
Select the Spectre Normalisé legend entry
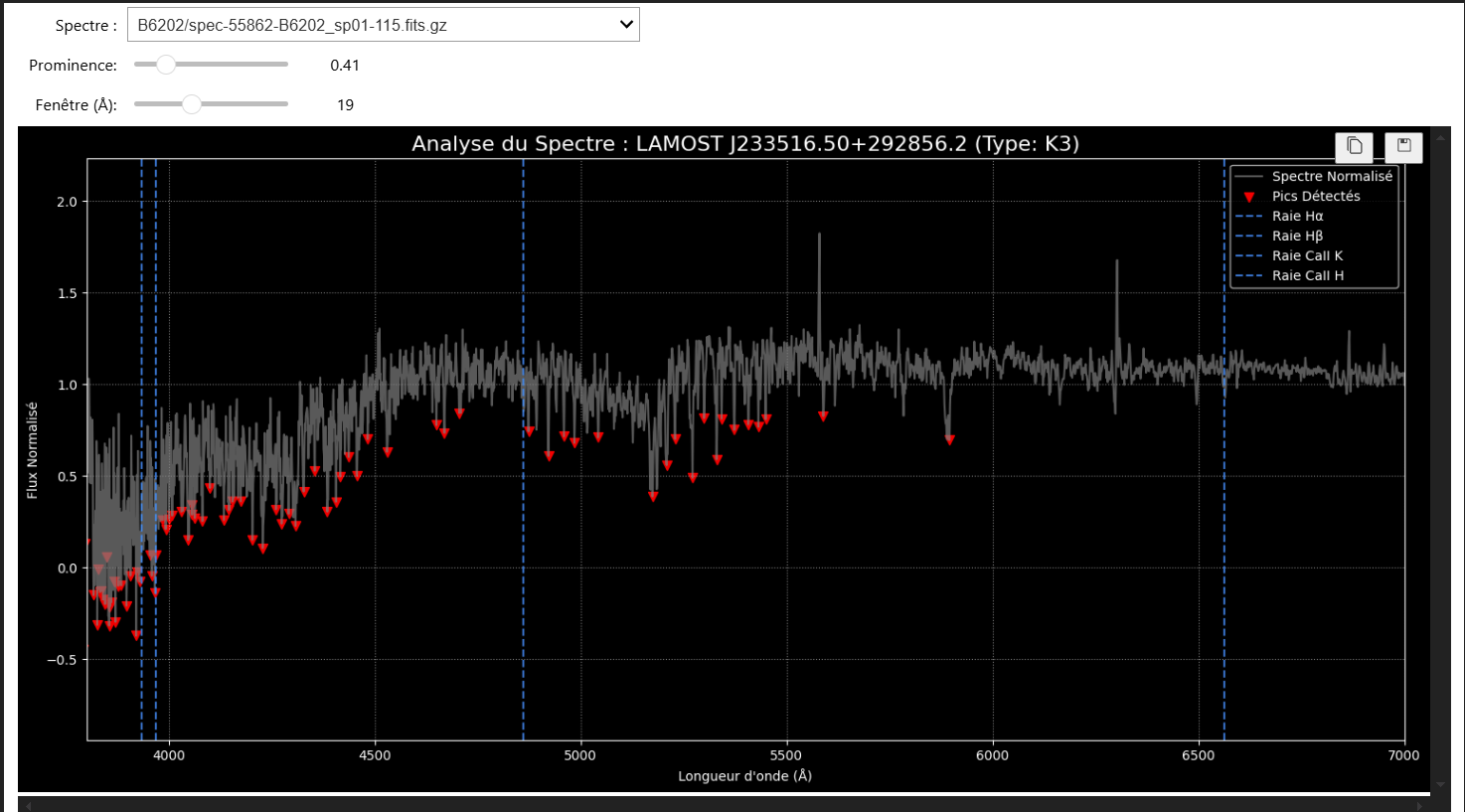coord(1332,176)
